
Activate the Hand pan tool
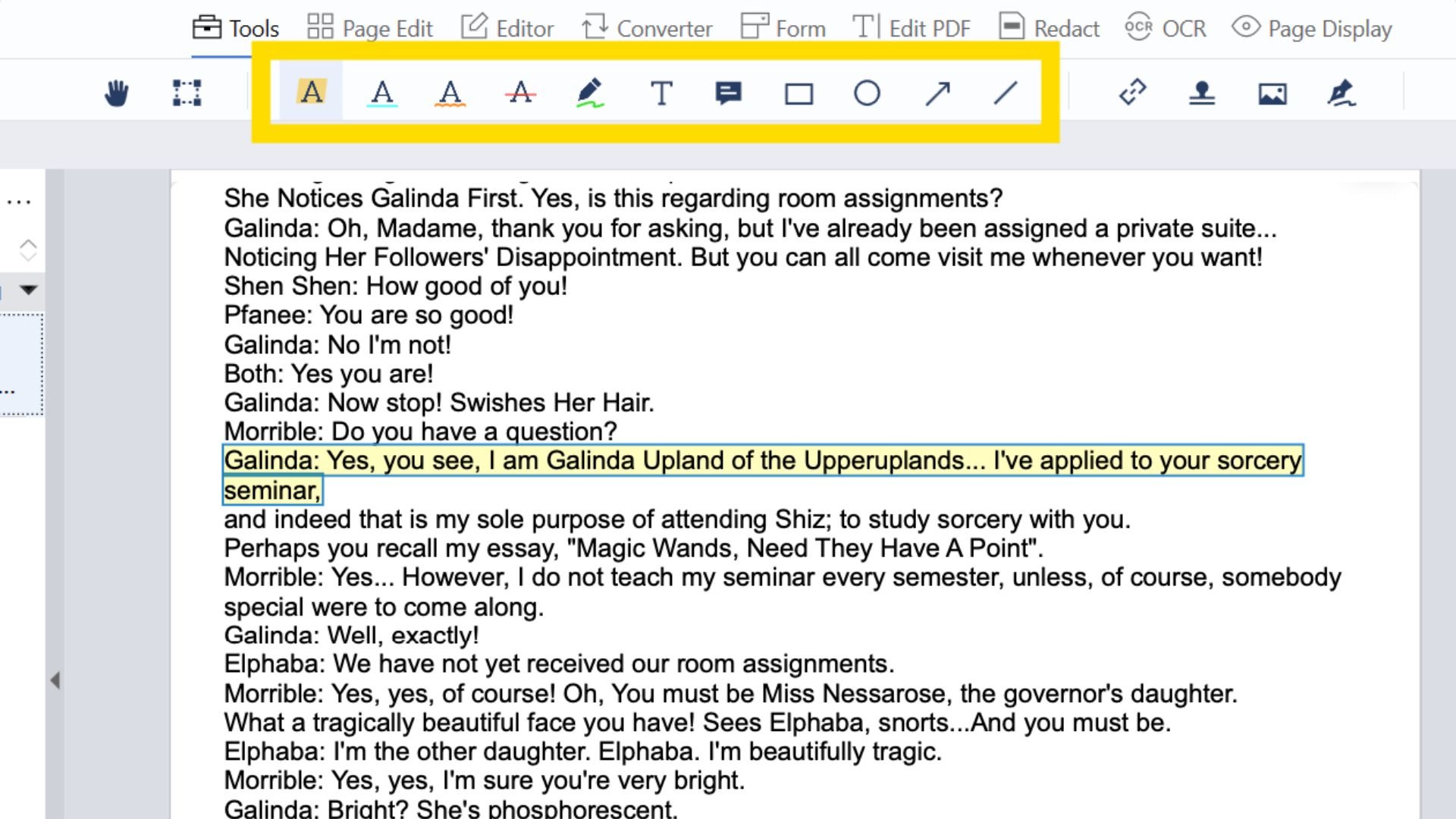click(116, 93)
